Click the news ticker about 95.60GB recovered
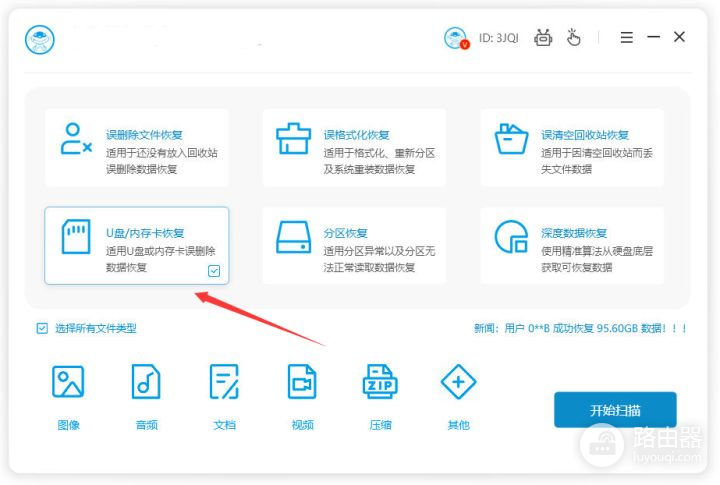Viewport: 720px width, 485px height. 580,328
